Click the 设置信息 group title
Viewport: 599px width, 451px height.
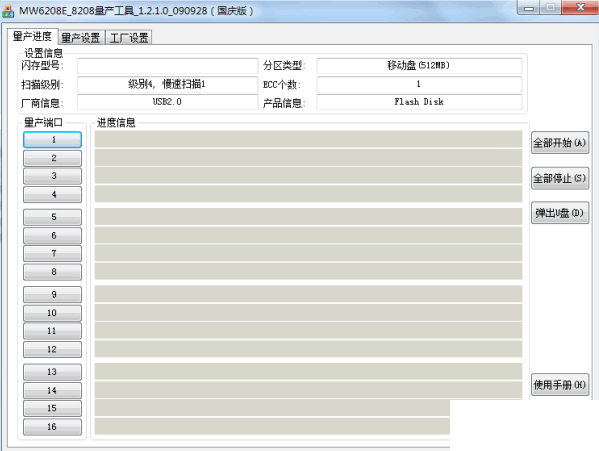43,53
